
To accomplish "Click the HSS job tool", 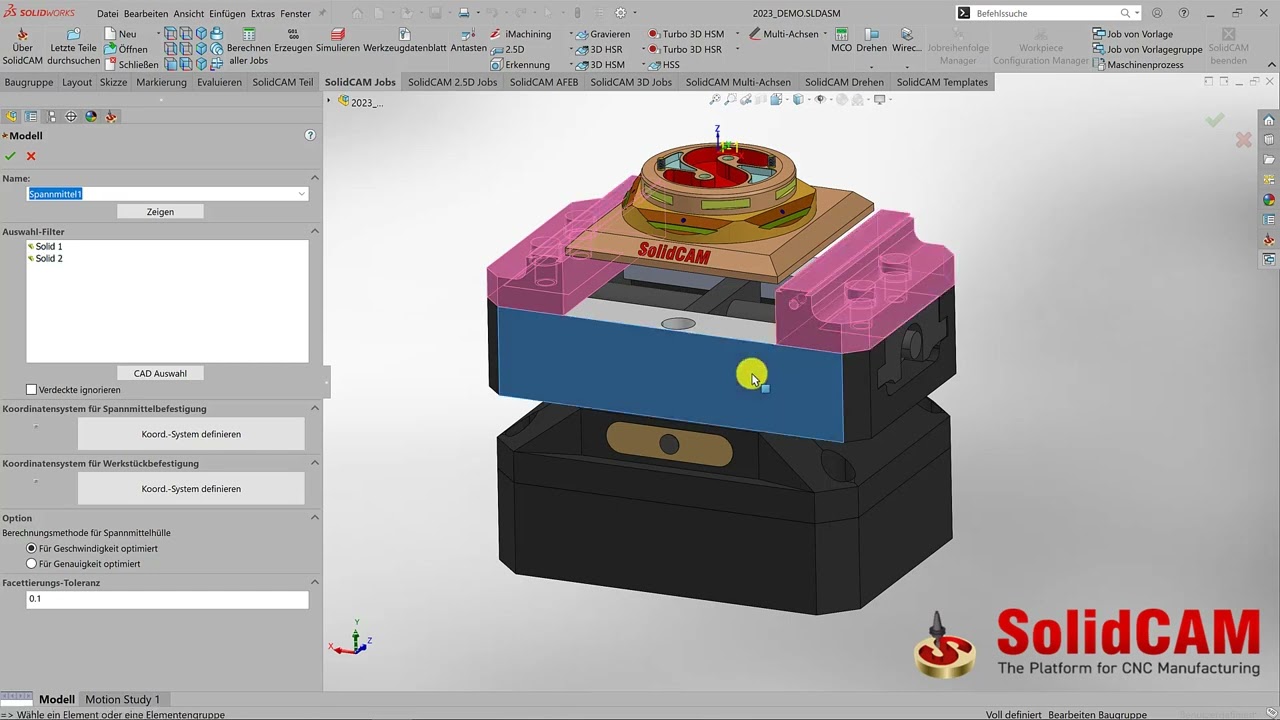I will click(x=664, y=65).
